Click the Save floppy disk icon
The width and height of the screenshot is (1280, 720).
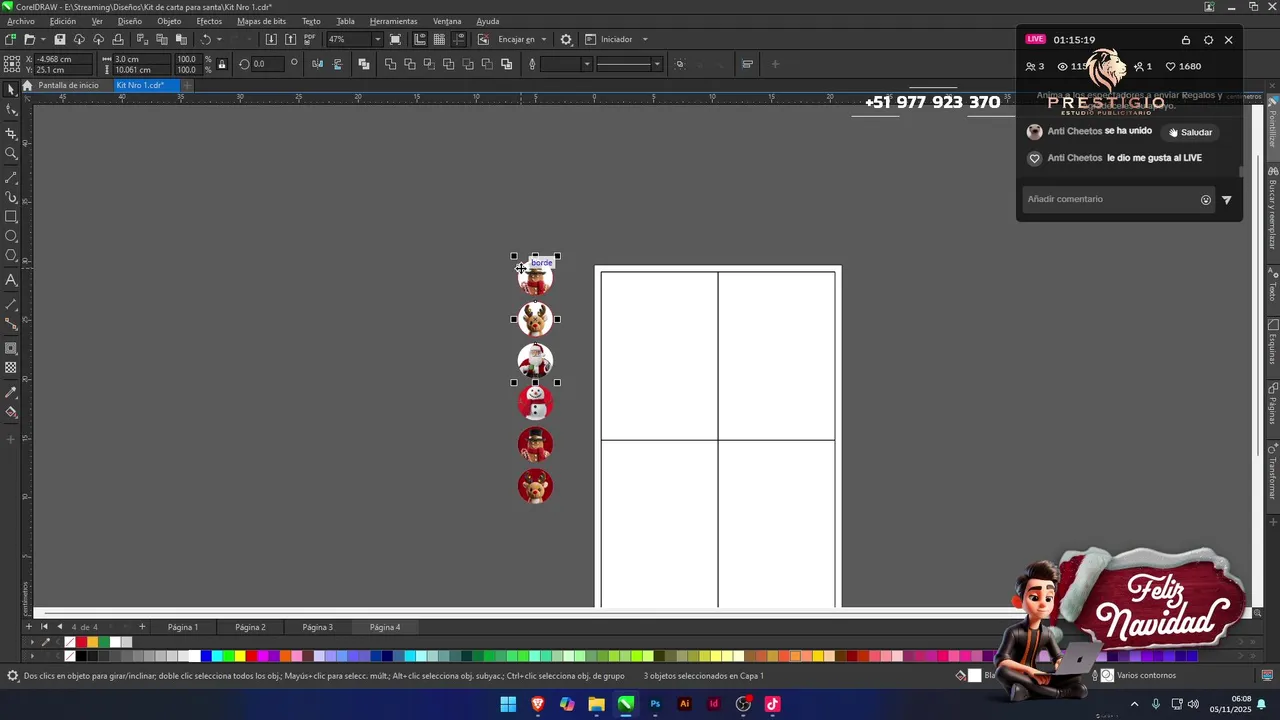(60, 39)
